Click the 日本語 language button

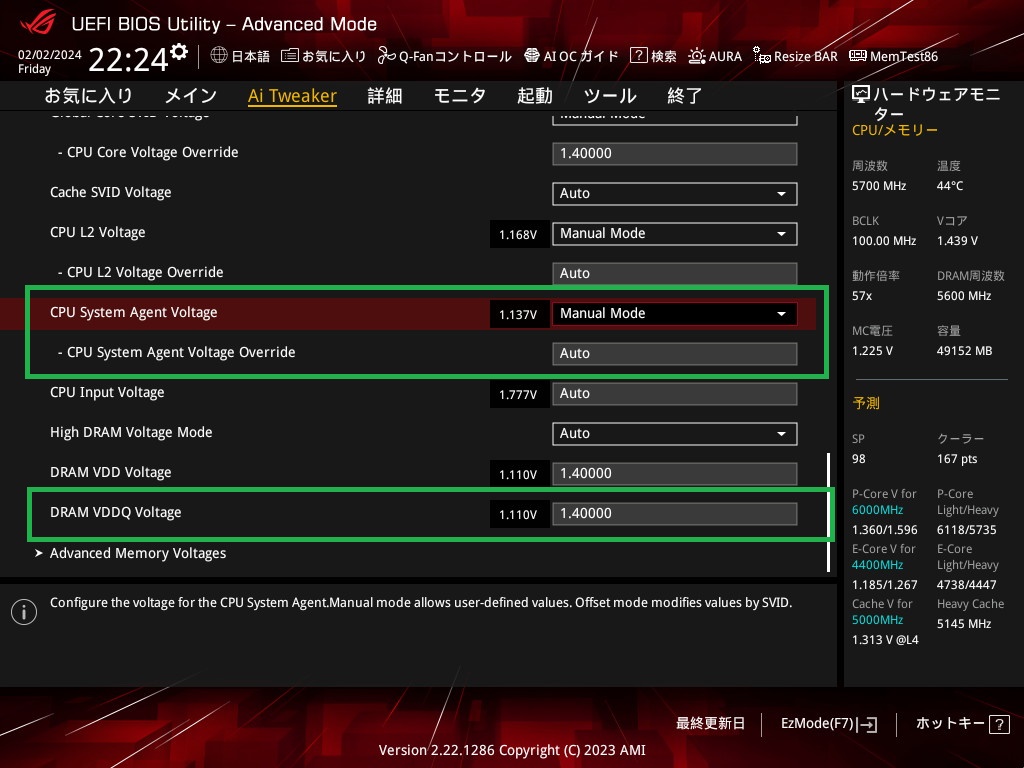click(x=240, y=56)
